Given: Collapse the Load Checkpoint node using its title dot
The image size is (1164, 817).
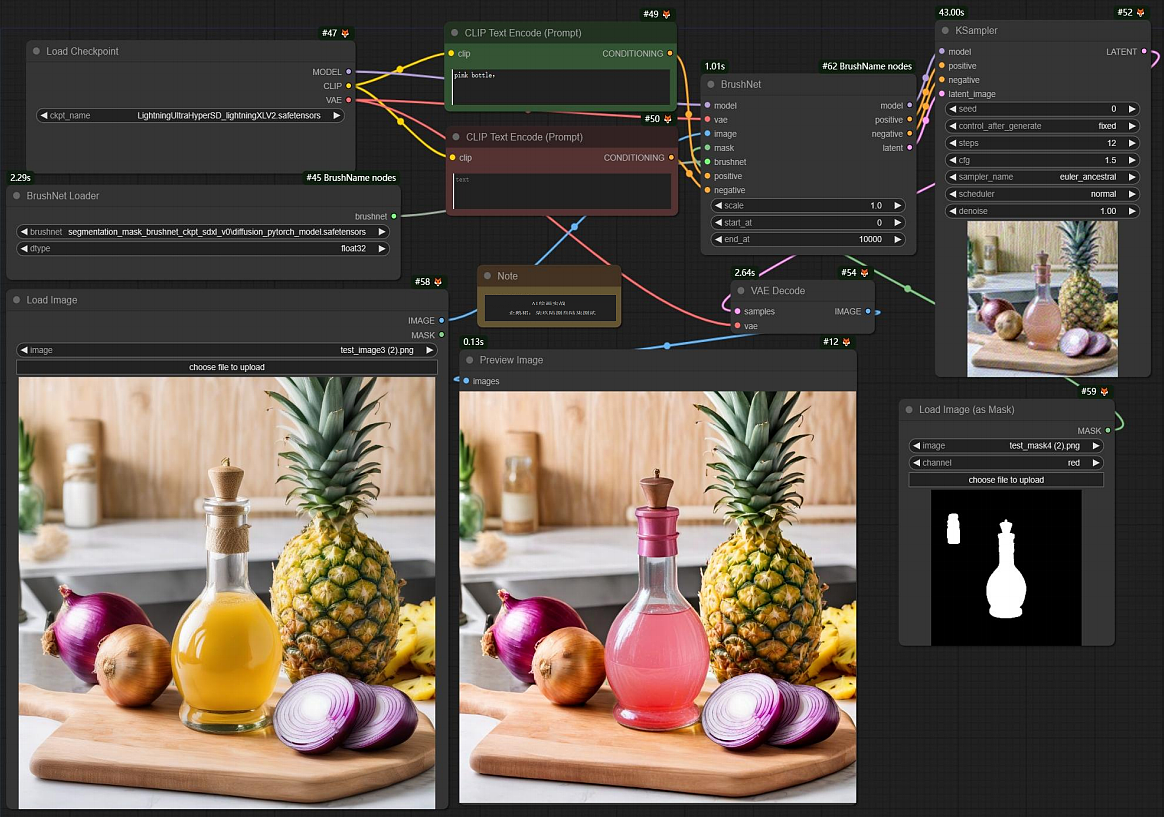Looking at the screenshot, I should (x=36, y=51).
